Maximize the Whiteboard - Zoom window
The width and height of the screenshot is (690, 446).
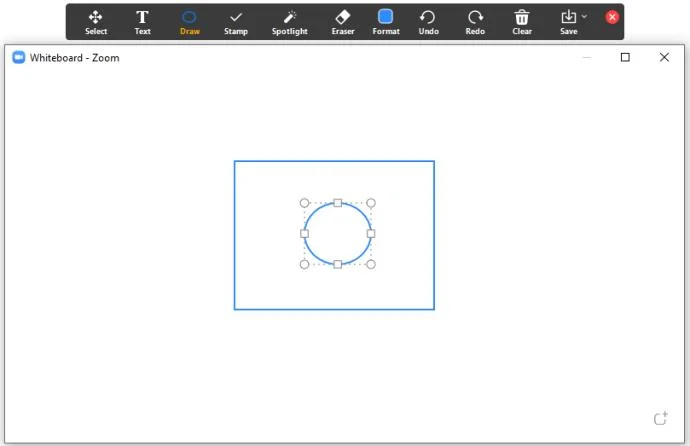click(625, 57)
